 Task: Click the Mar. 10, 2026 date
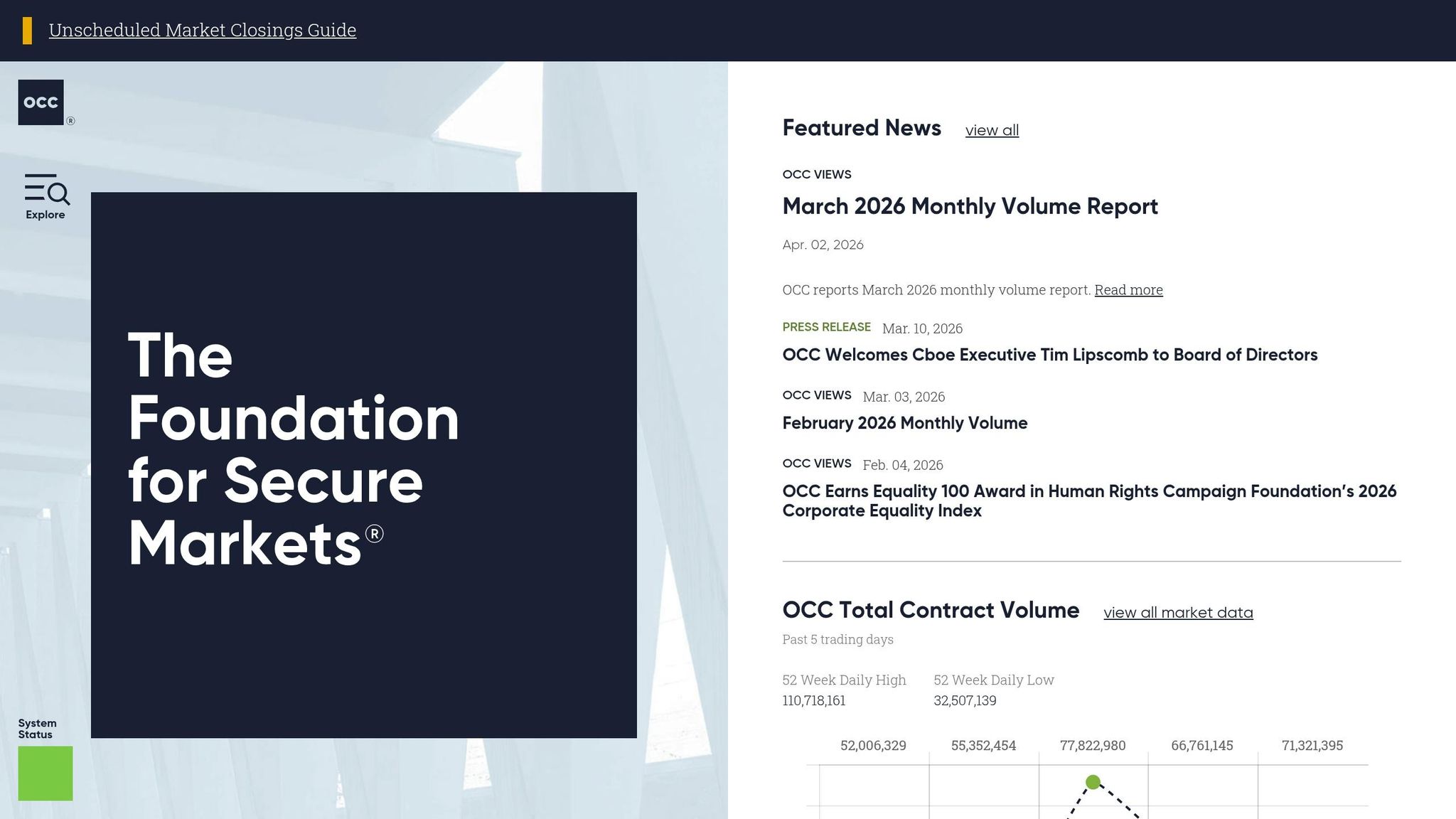click(922, 328)
